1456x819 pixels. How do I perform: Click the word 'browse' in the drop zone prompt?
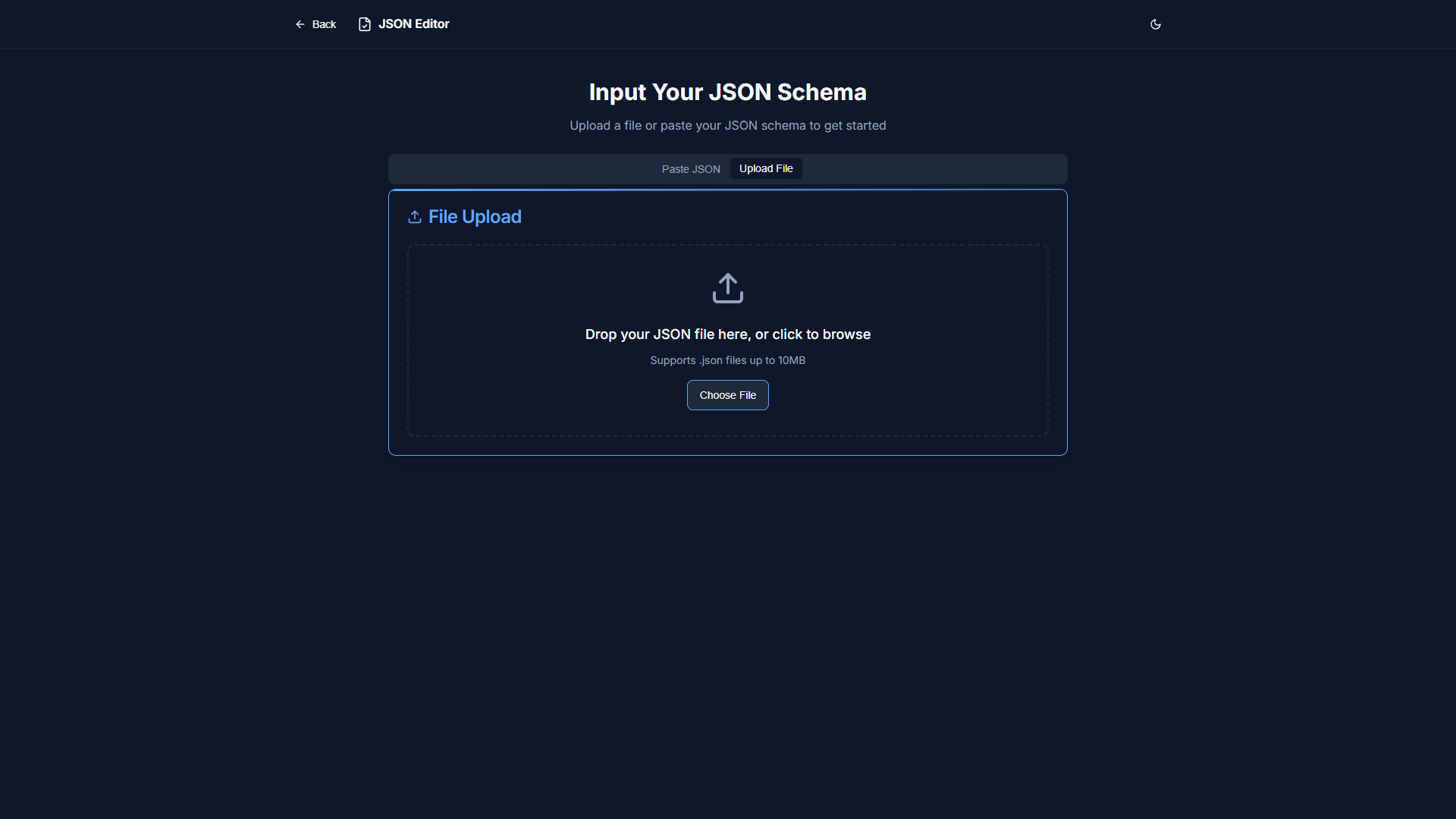846,334
